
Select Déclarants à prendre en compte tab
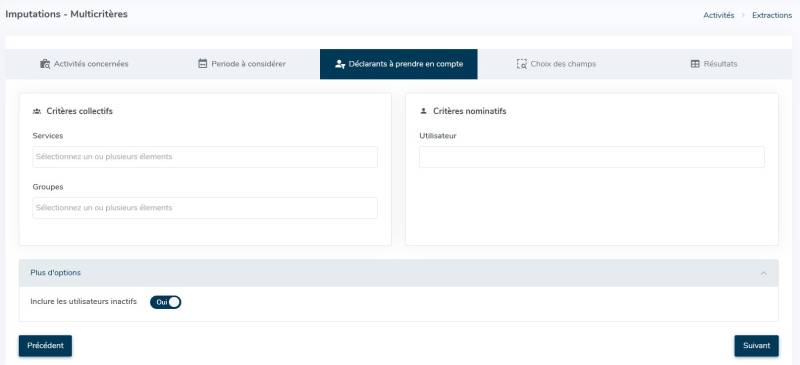click(x=398, y=64)
